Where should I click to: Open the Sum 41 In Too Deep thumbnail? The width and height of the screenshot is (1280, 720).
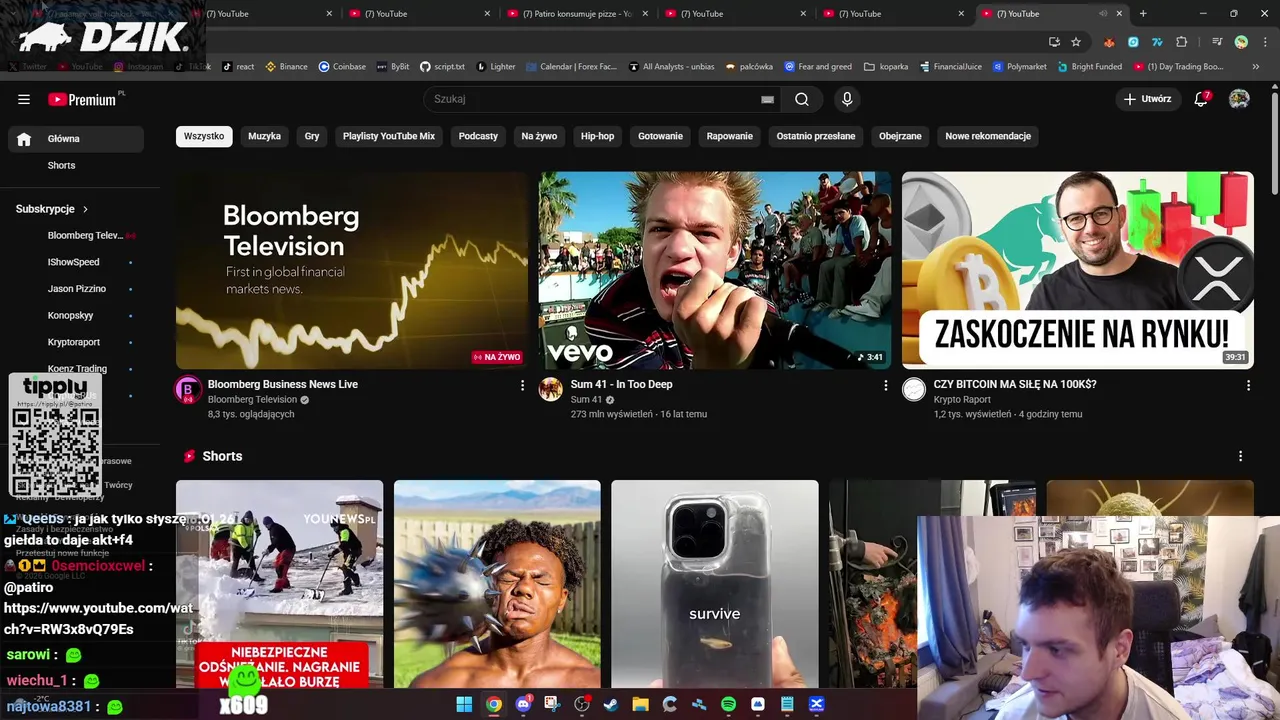click(715, 270)
